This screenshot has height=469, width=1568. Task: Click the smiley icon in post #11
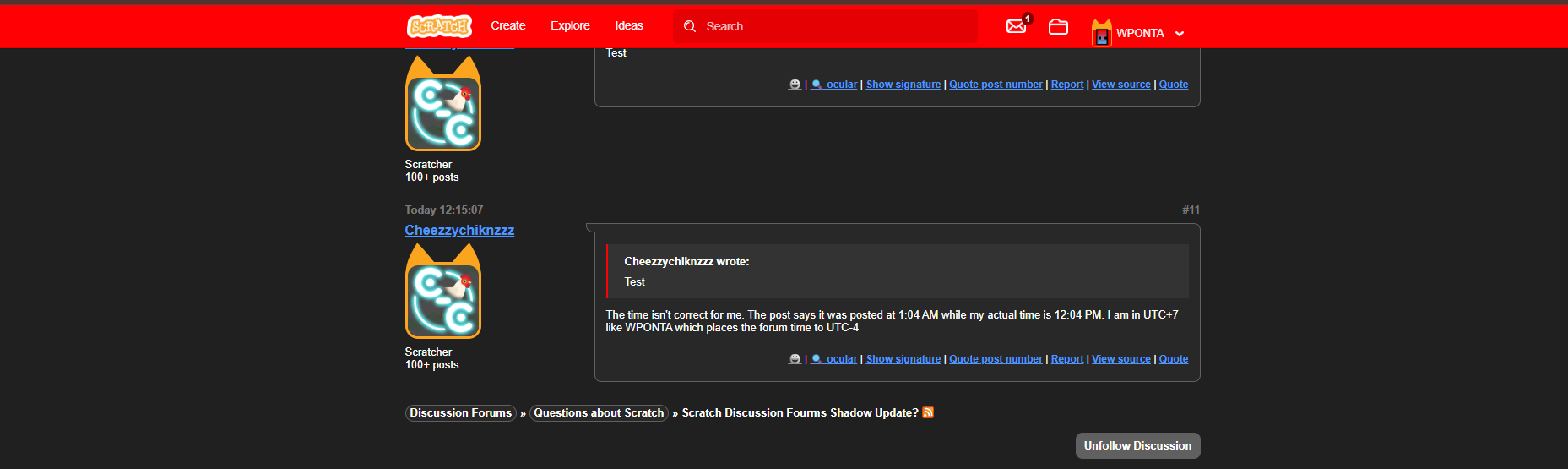coord(795,359)
